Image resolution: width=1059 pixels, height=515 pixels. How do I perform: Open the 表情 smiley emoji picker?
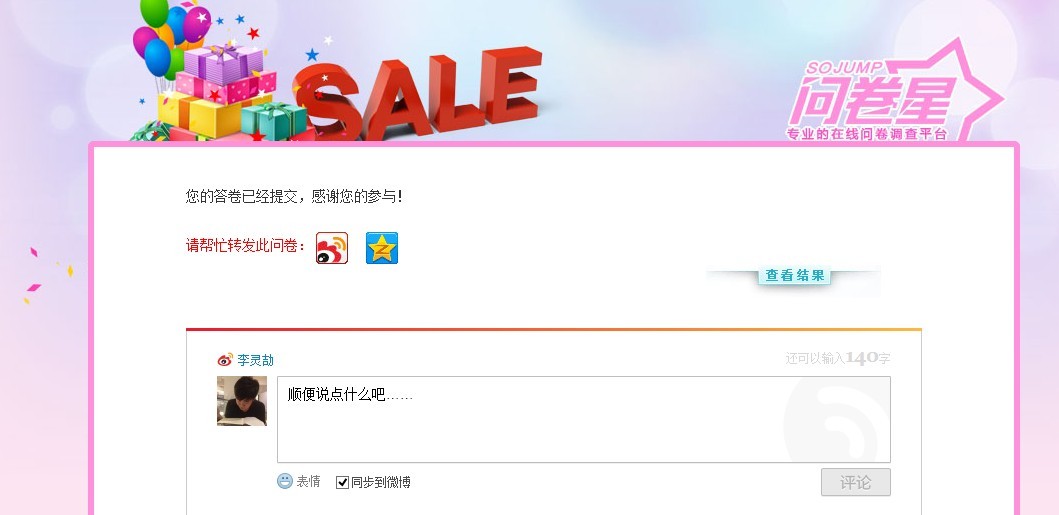coord(285,481)
